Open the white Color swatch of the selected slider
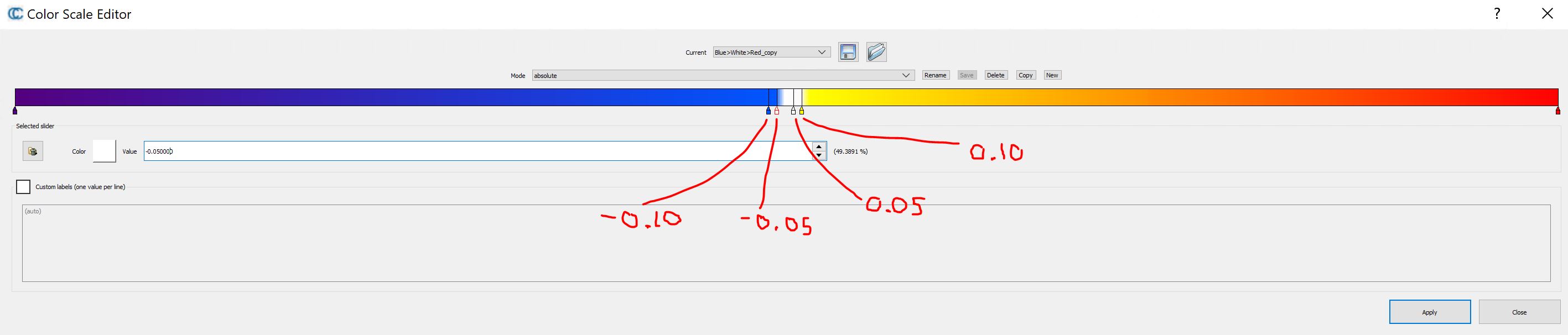The width and height of the screenshot is (1568, 335). click(104, 151)
